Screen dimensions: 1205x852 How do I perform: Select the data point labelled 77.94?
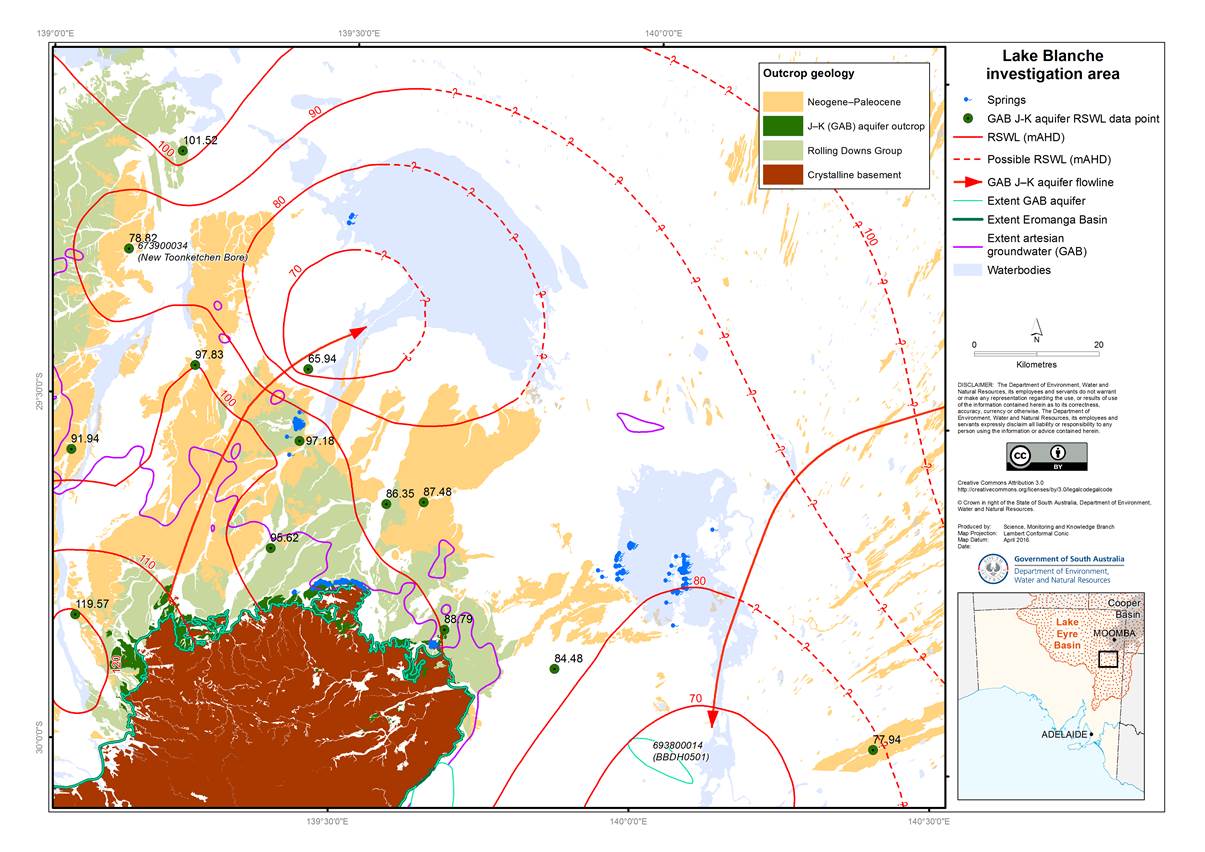tap(872, 750)
